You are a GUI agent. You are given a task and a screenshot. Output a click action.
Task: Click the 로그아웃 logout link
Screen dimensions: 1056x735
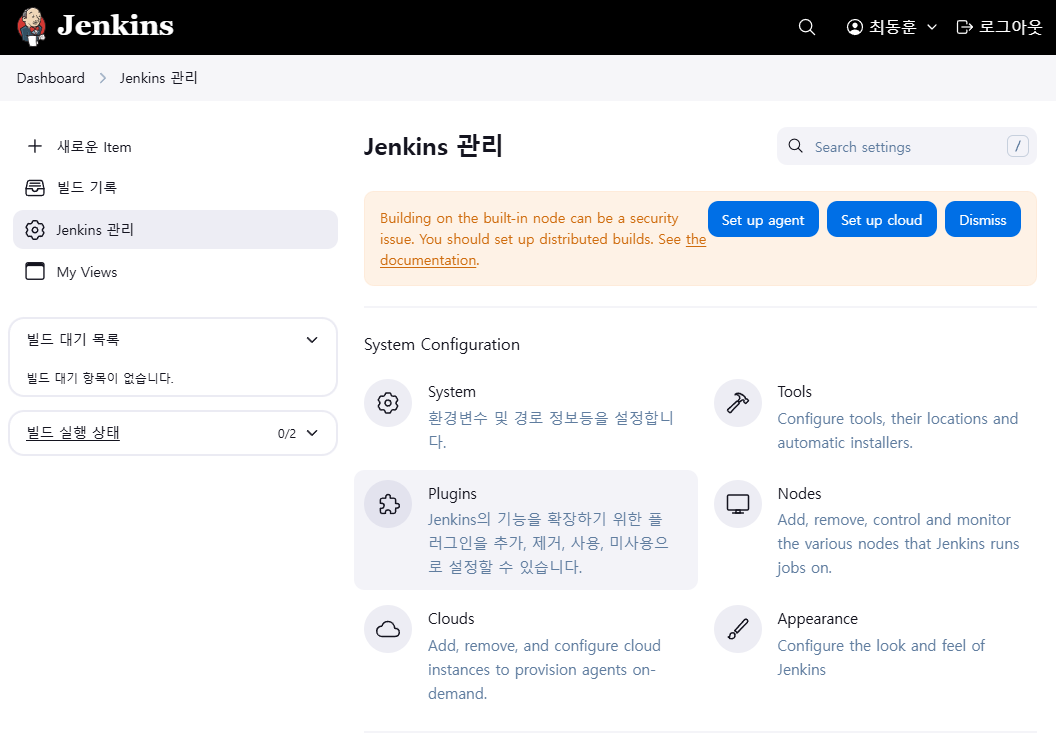(x=1000, y=27)
